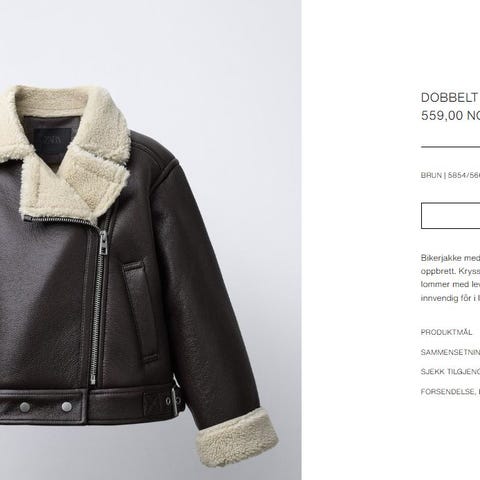Click the left snap button on belt
The image size is (480, 480).
[x=25, y=407]
